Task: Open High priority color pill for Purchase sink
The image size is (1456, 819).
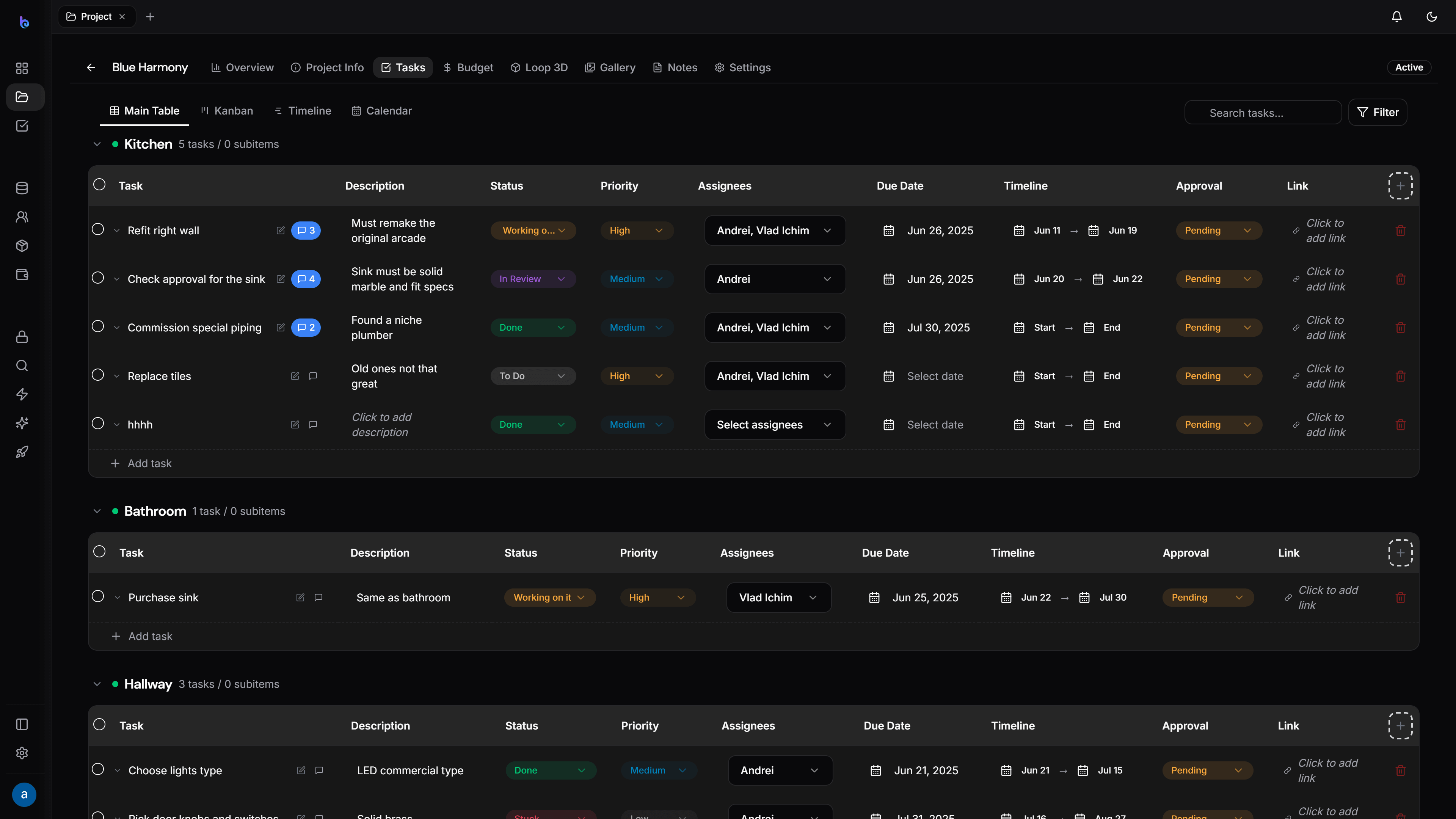Action: [x=657, y=598]
